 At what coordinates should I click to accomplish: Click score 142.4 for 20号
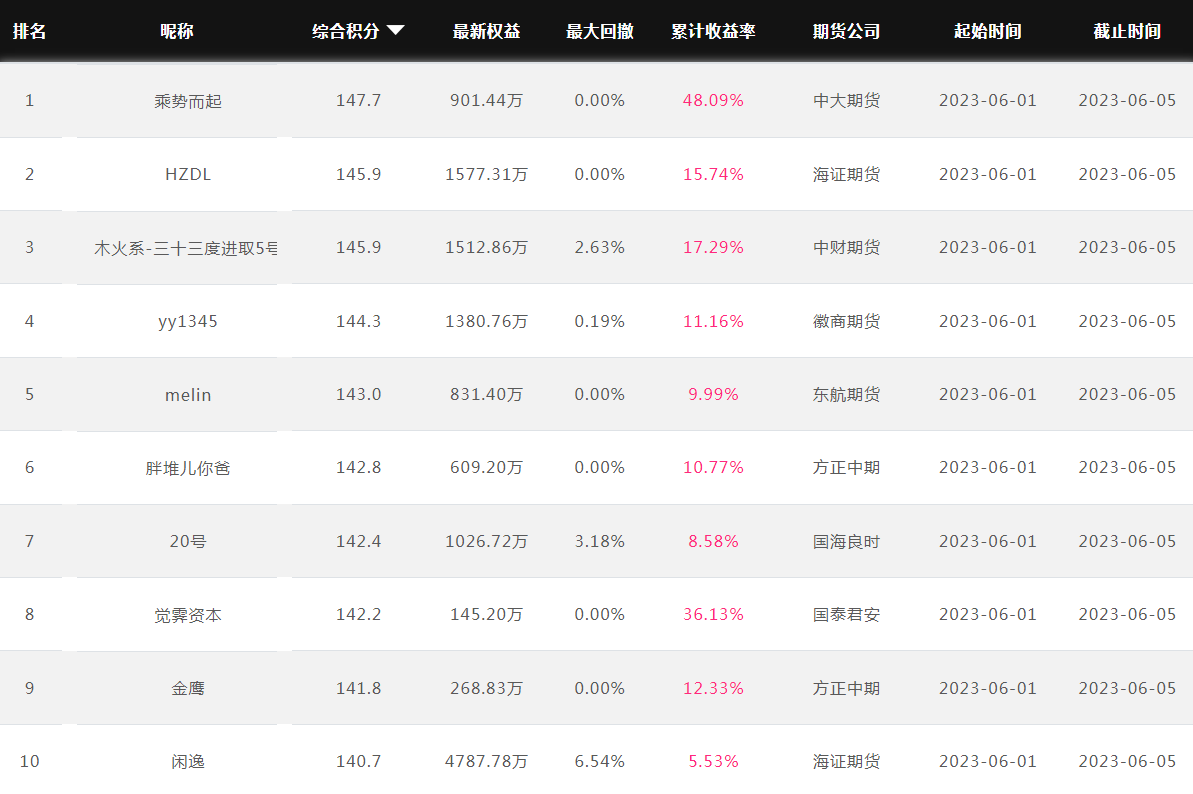358,541
